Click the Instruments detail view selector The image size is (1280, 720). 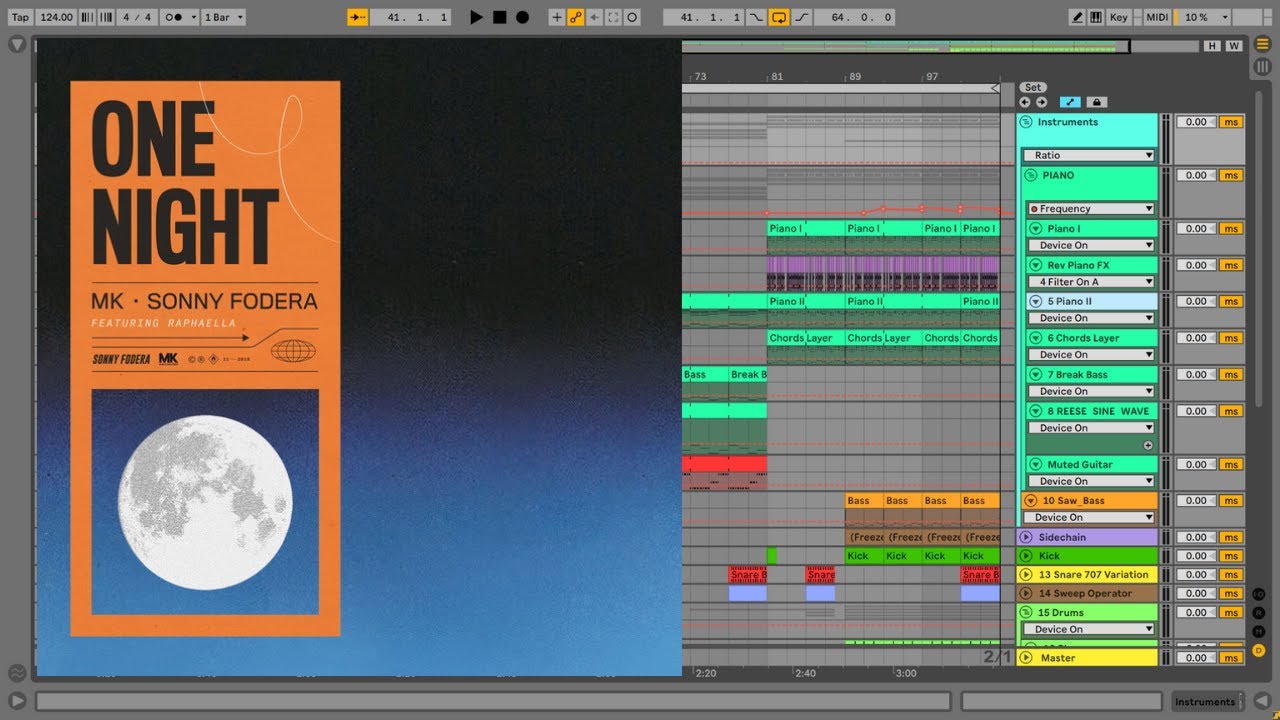pos(1205,702)
